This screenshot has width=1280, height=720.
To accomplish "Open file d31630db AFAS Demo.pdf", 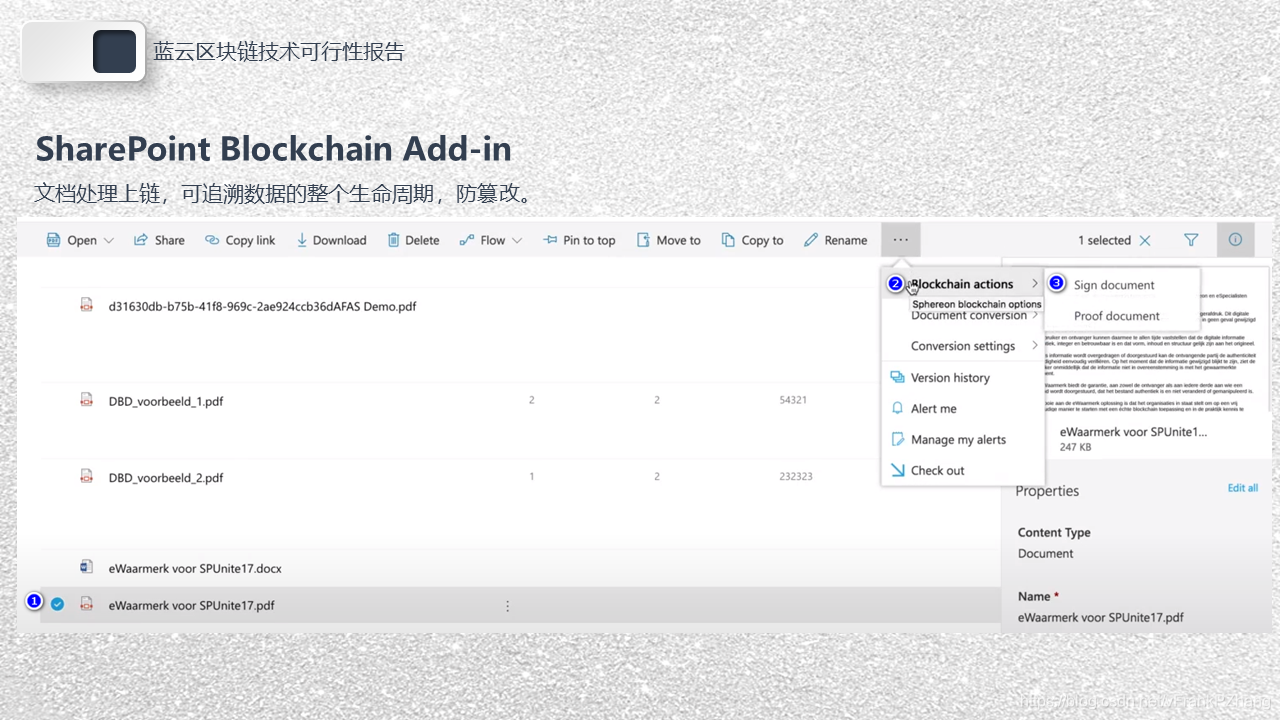I will (x=262, y=307).
